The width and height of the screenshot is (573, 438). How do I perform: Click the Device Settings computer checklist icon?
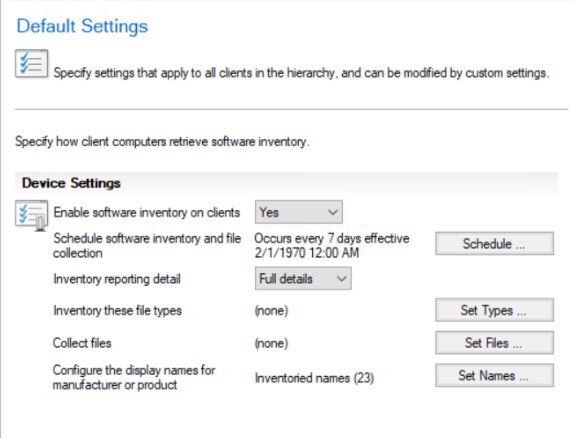(x=31, y=215)
